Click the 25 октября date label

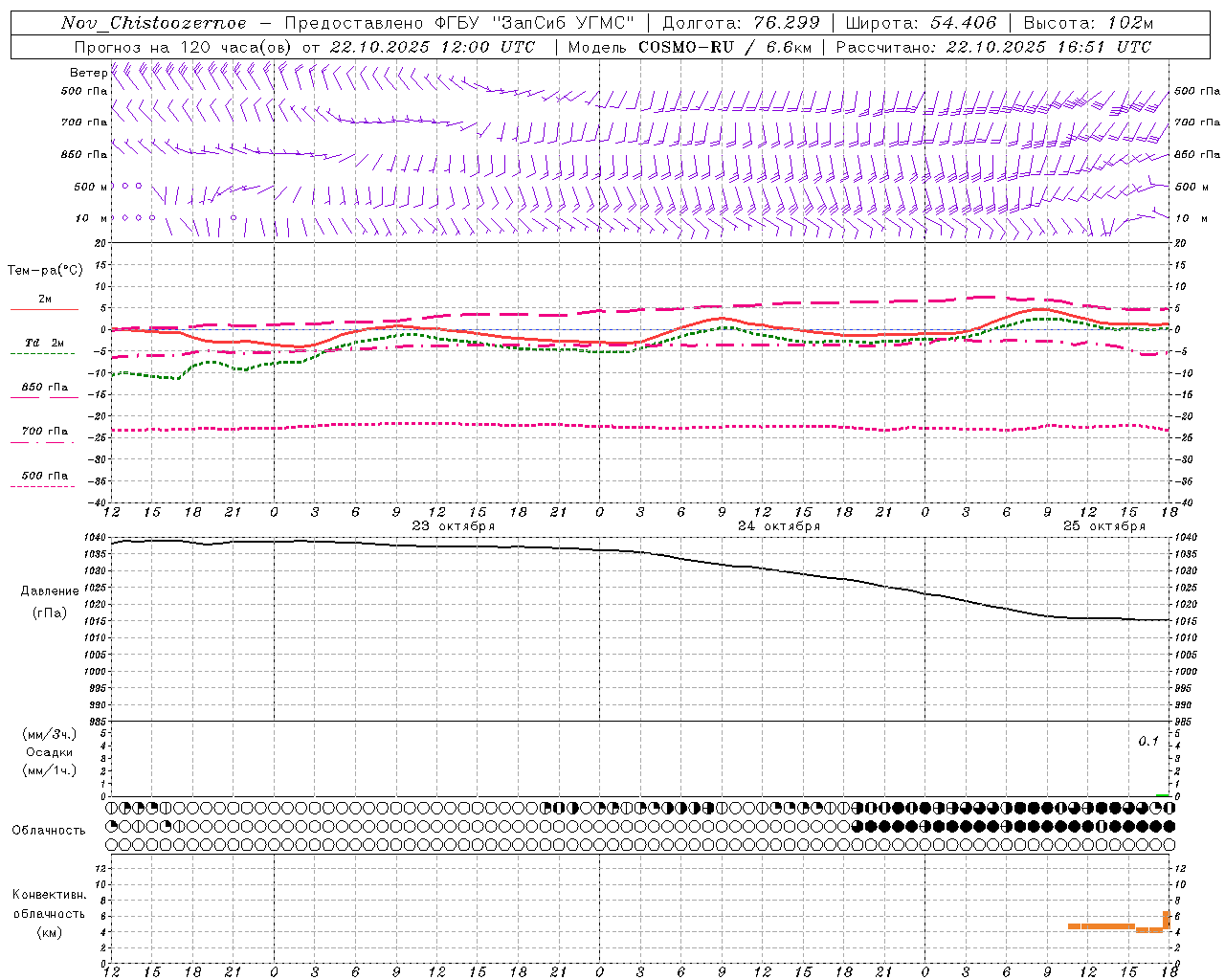point(1104,526)
